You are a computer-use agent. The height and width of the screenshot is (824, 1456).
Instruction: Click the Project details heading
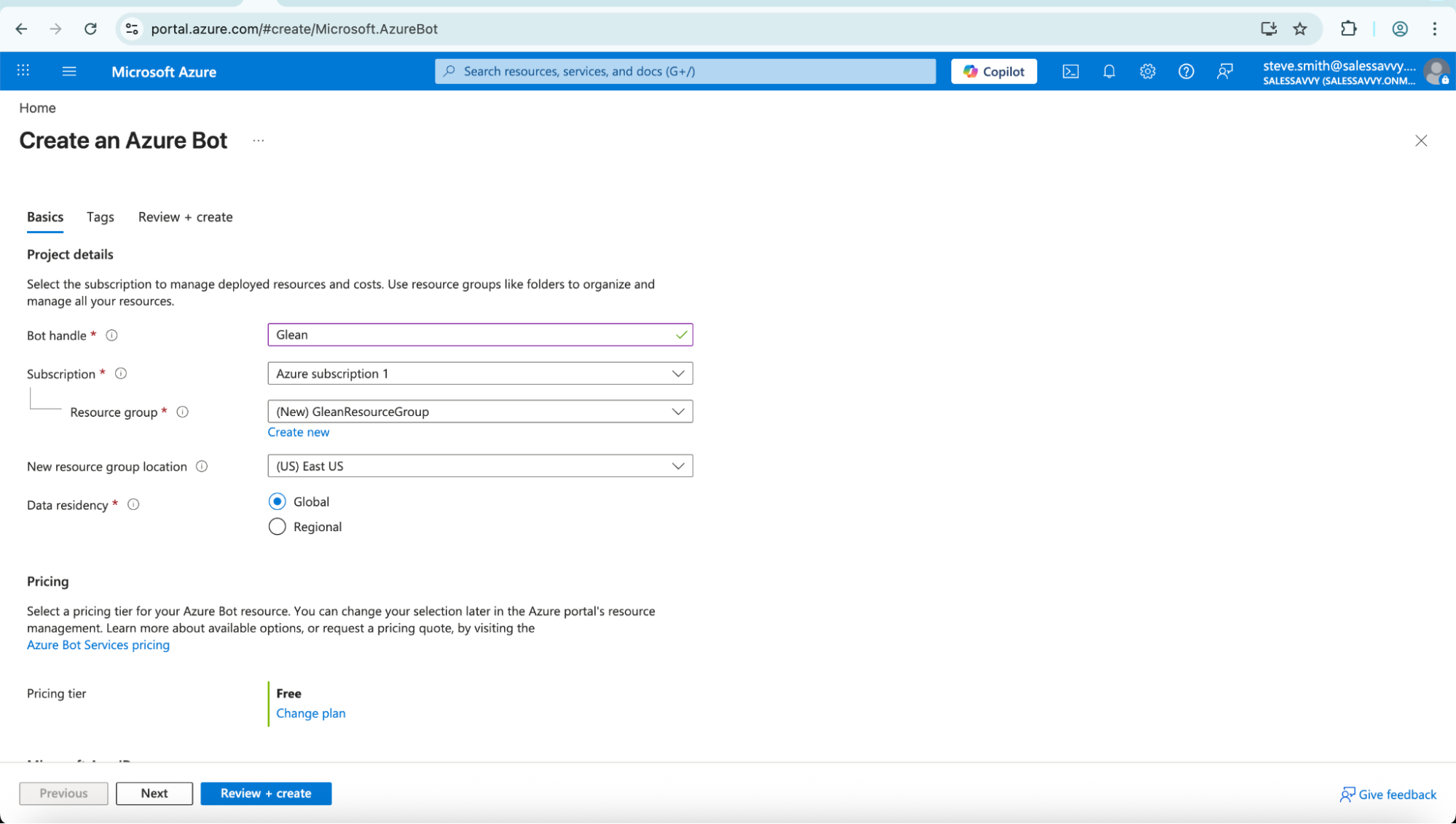(x=70, y=254)
